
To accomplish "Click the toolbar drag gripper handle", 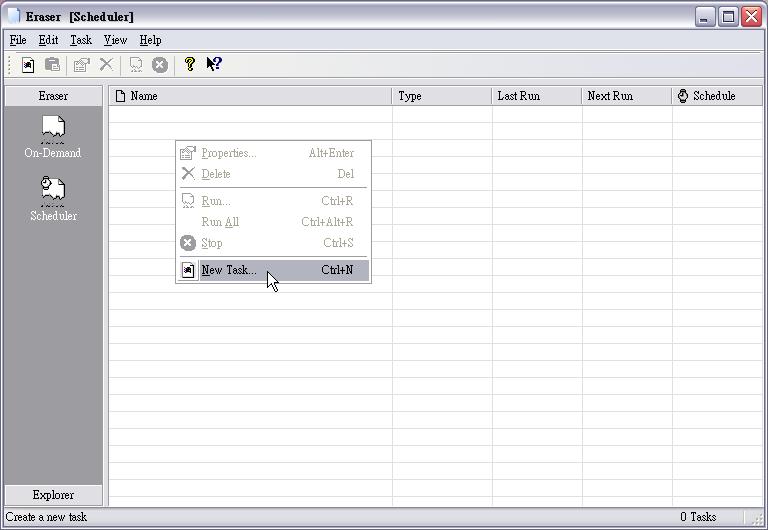I will coord(9,65).
